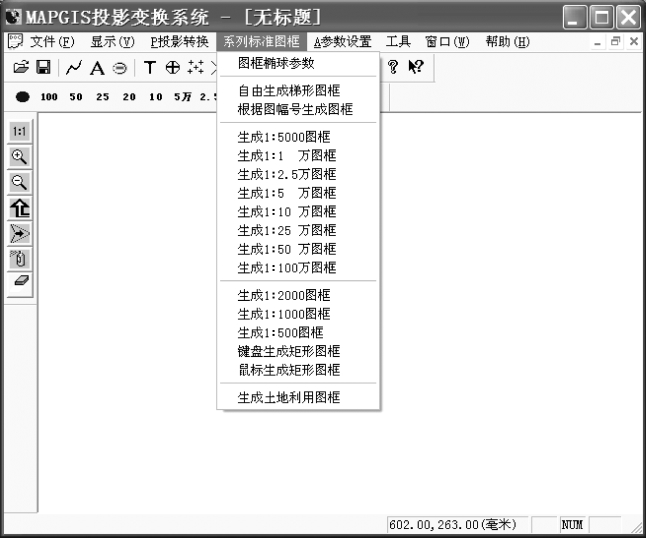The width and height of the screenshot is (646, 538).
Task: Click the scattered points tool icon
Action: [x=195, y=67]
